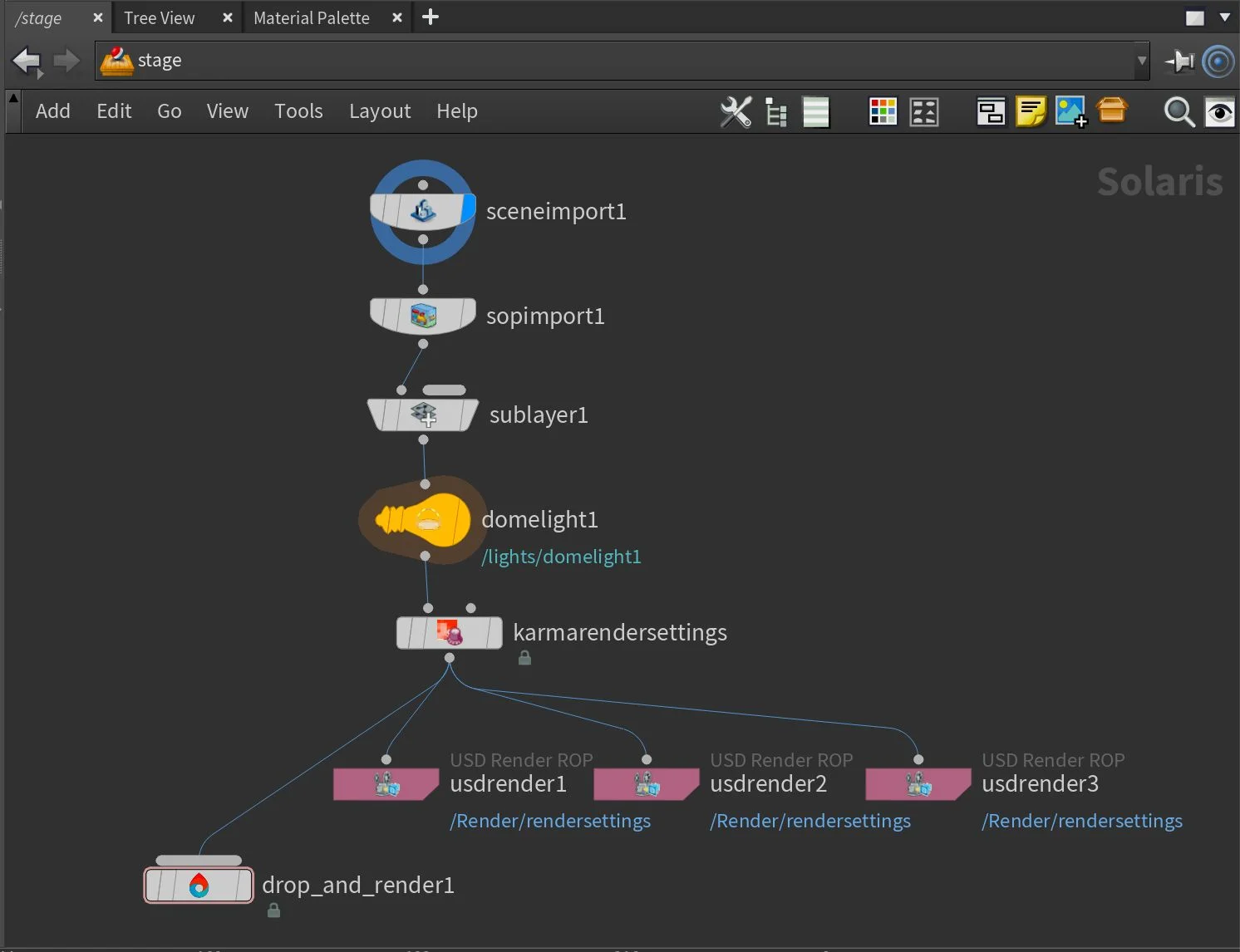Open the color palette grid icon
Image resolution: width=1240 pixels, height=952 pixels.
[x=883, y=111]
